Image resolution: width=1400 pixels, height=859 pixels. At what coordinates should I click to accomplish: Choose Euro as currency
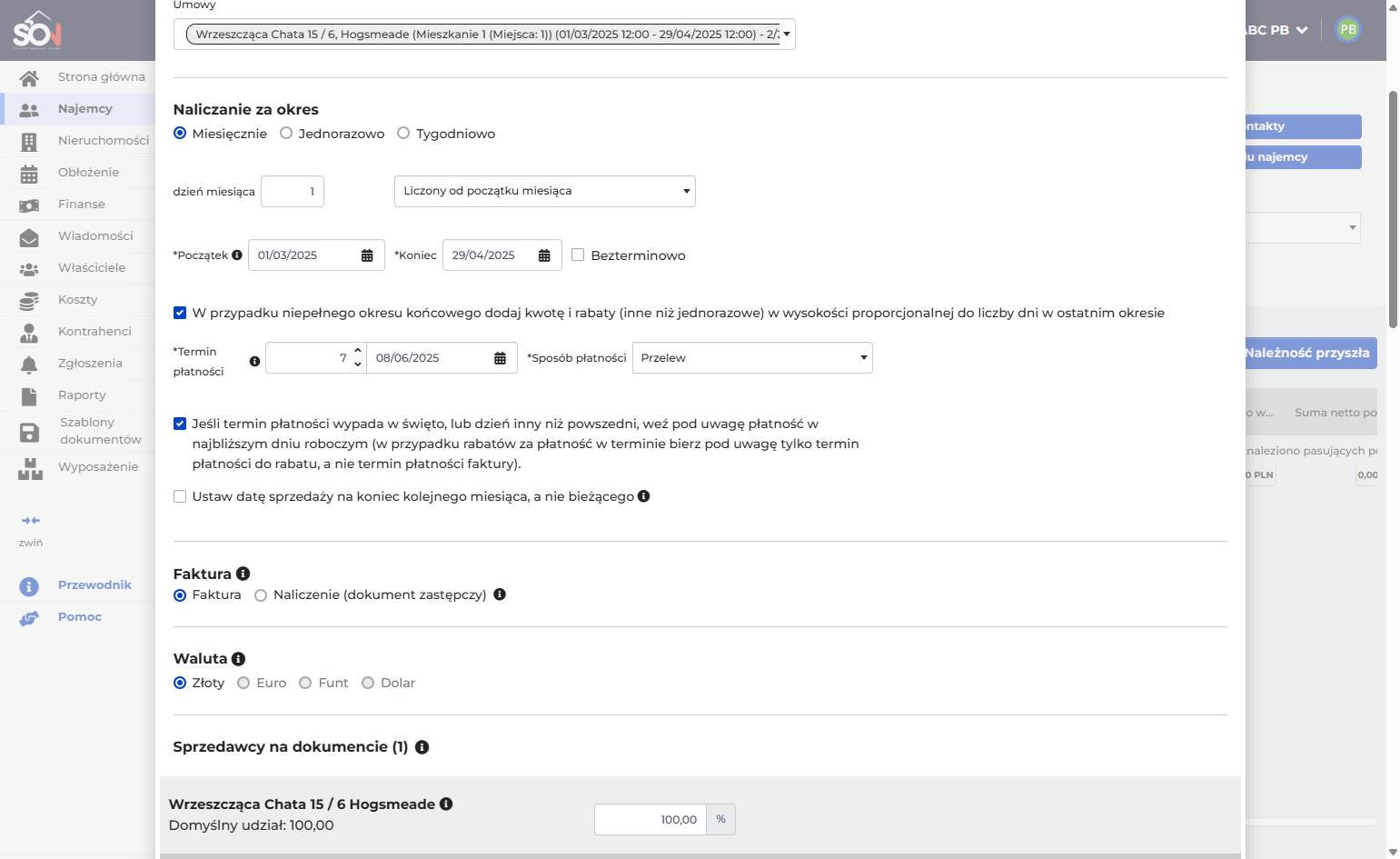(243, 683)
